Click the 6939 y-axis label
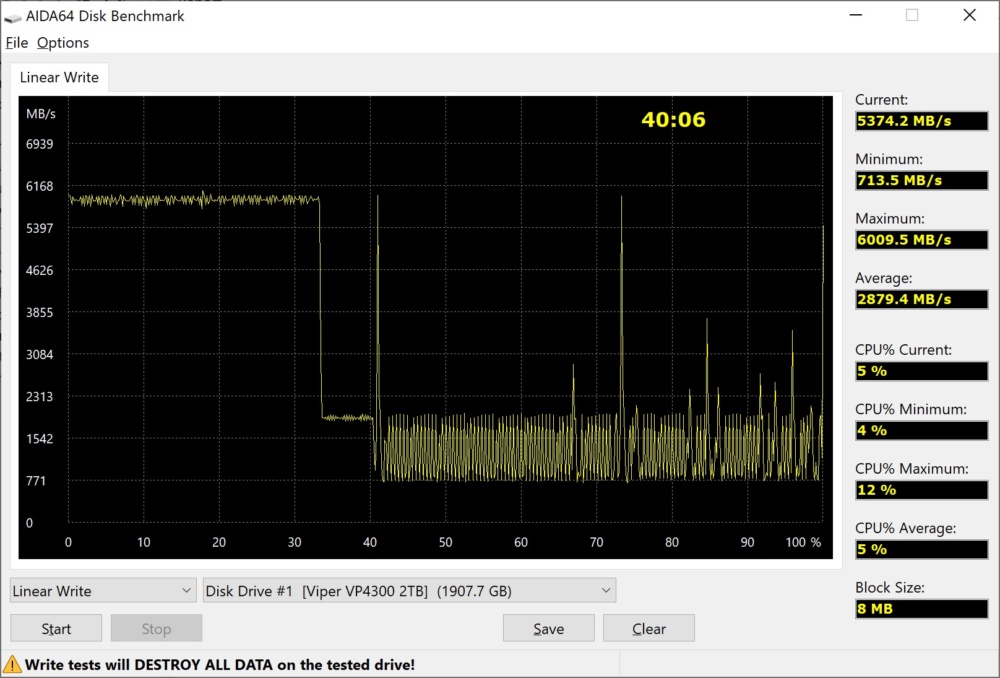1000x678 pixels. pyautogui.click(x=40, y=144)
